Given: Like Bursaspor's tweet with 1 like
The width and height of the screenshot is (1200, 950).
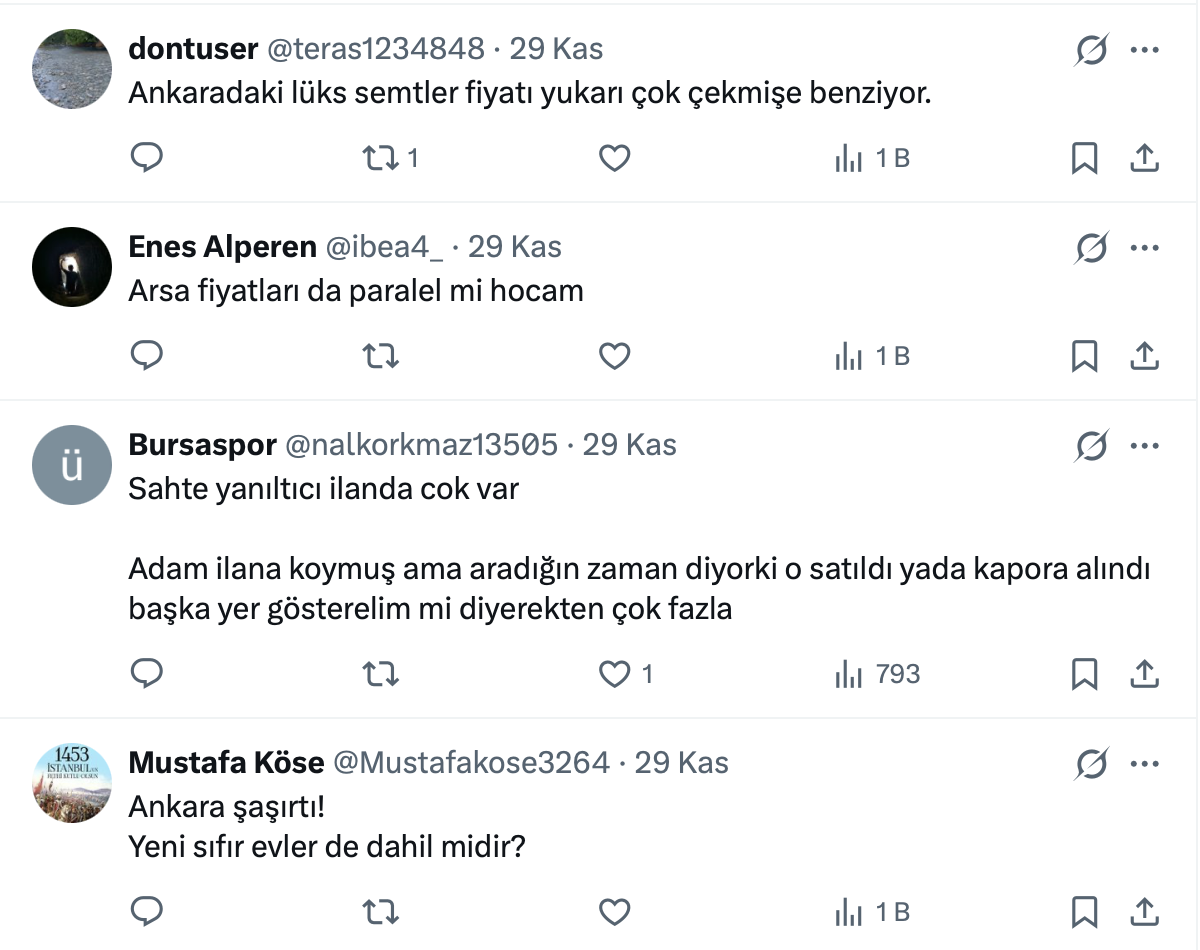Looking at the screenshot, I should [x=614, y=674].
